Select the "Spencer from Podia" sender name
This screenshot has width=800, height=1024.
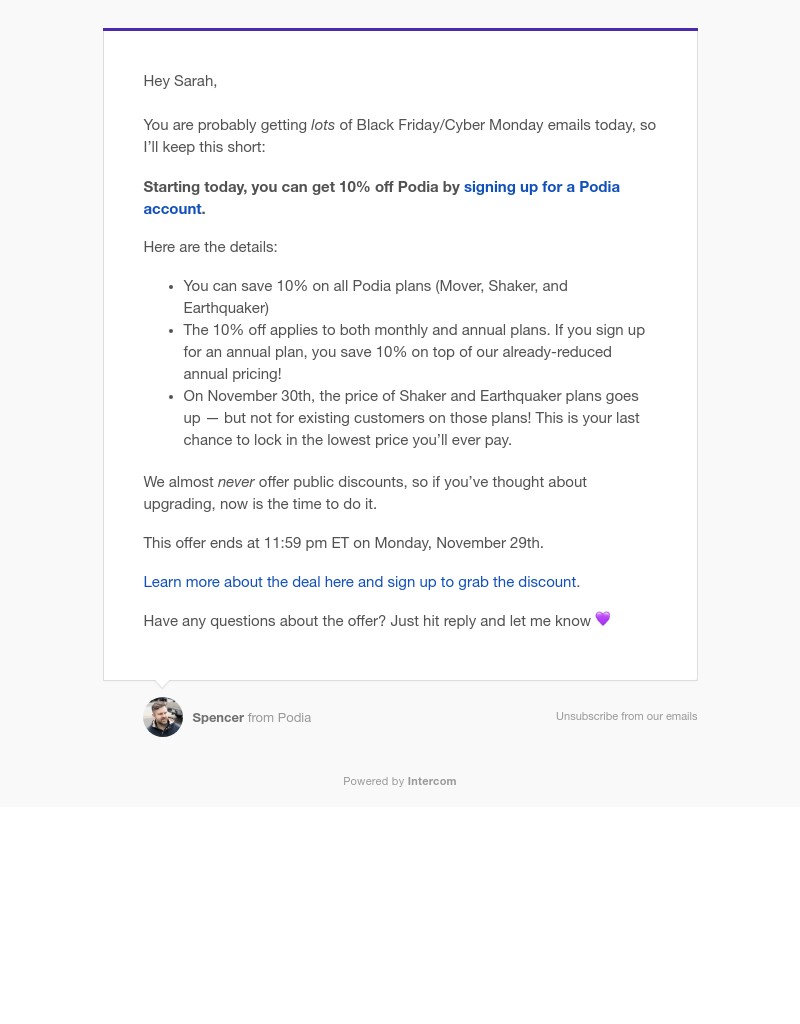(251, 718)
